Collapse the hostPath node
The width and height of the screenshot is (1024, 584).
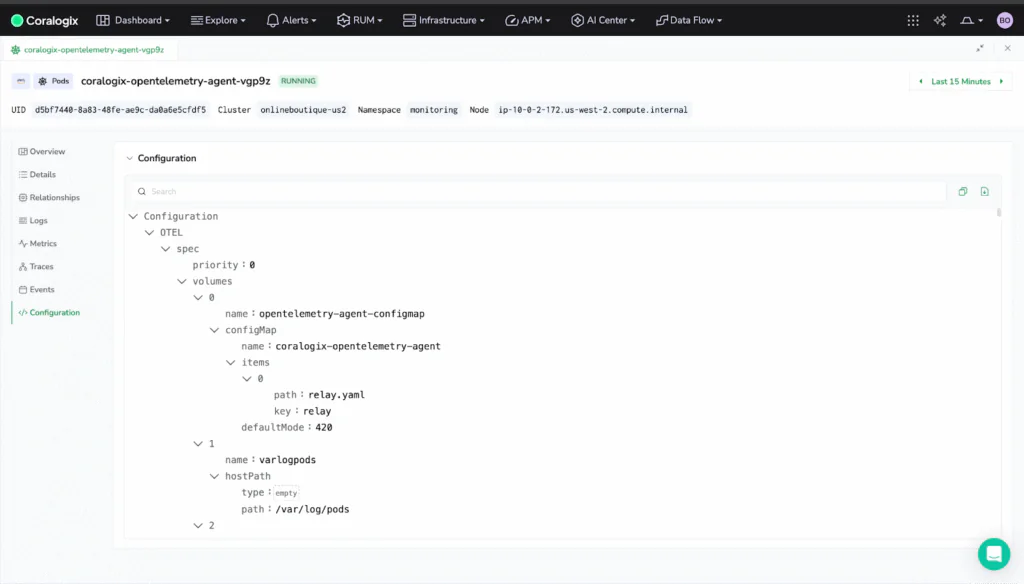pyautogui.click(x=214, y=477)
